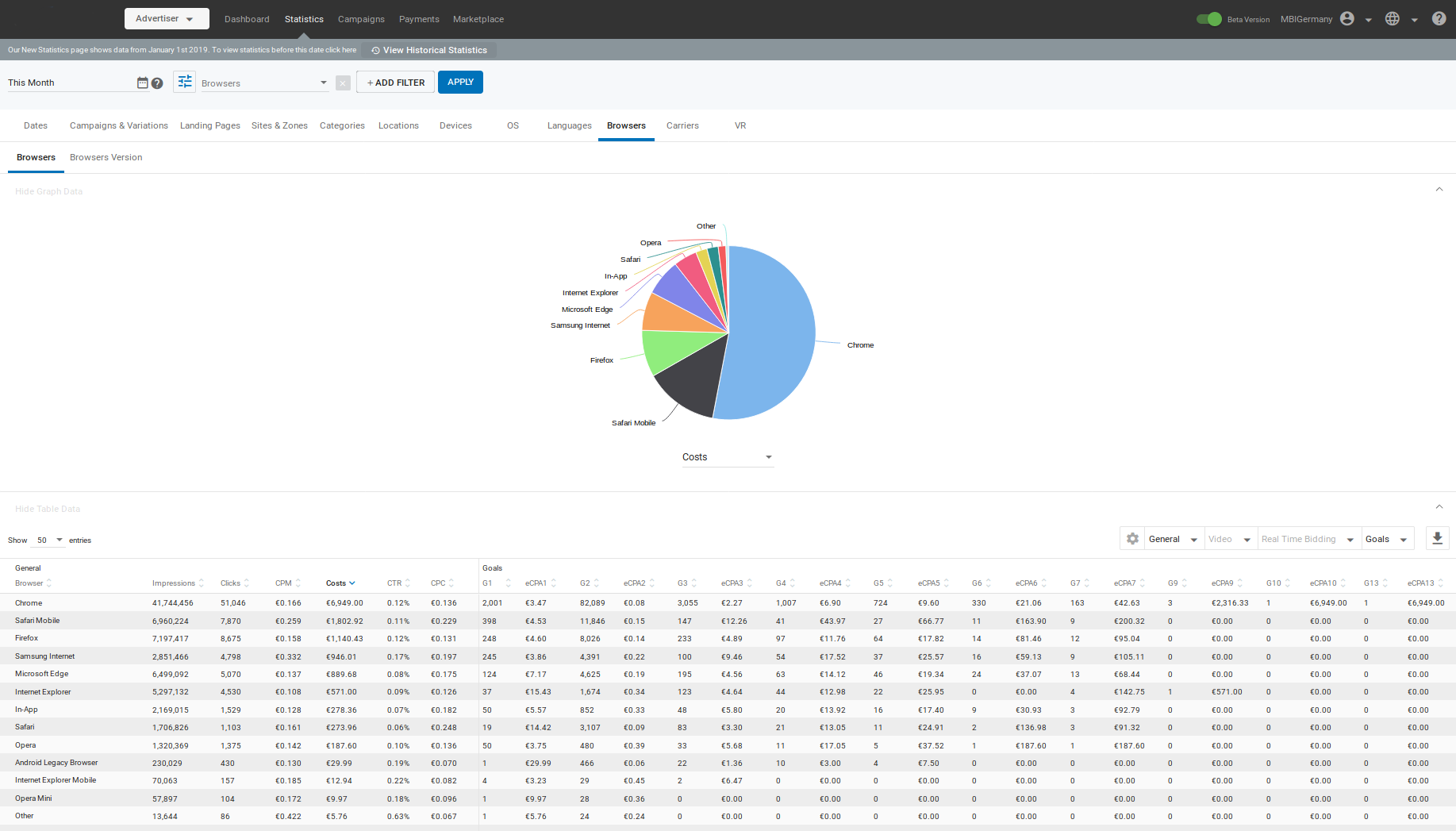Open the user account icon
1456x831 pixels.
tap(1347, 19)
